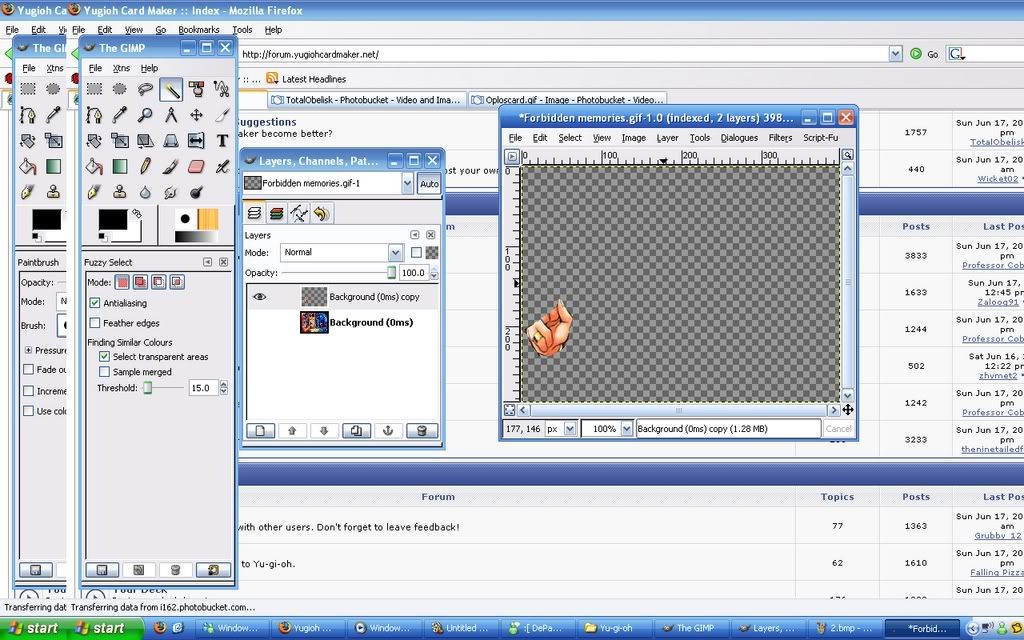Click the Auto button in Layers dialog

point(429,184)
